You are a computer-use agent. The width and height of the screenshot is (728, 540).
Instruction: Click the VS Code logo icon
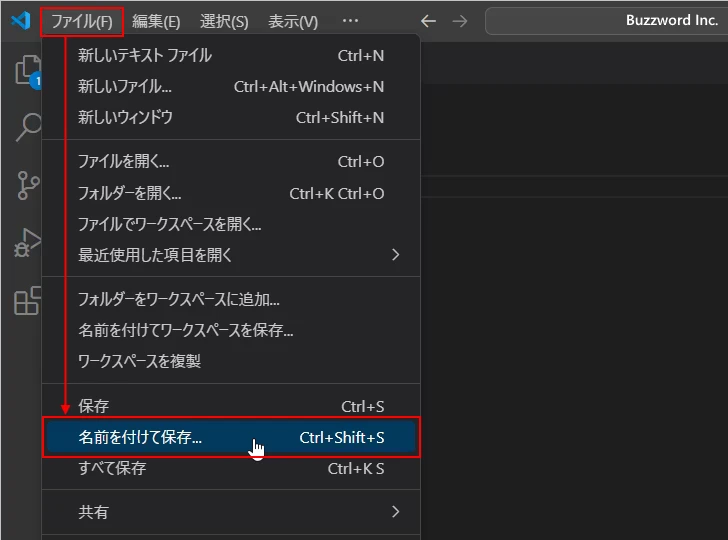coord(20,21)
